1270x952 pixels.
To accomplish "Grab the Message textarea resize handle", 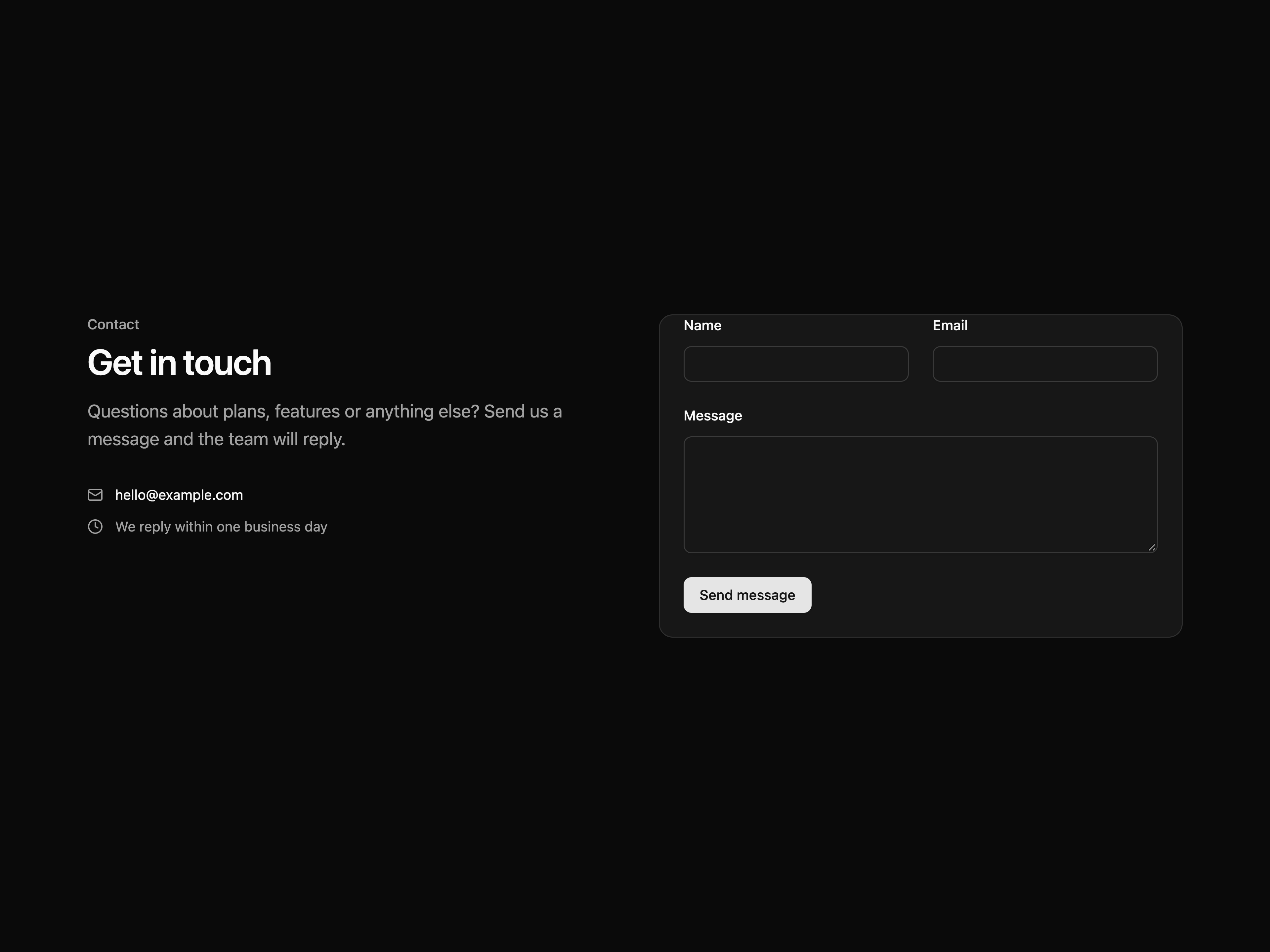I will point(1152,547).
